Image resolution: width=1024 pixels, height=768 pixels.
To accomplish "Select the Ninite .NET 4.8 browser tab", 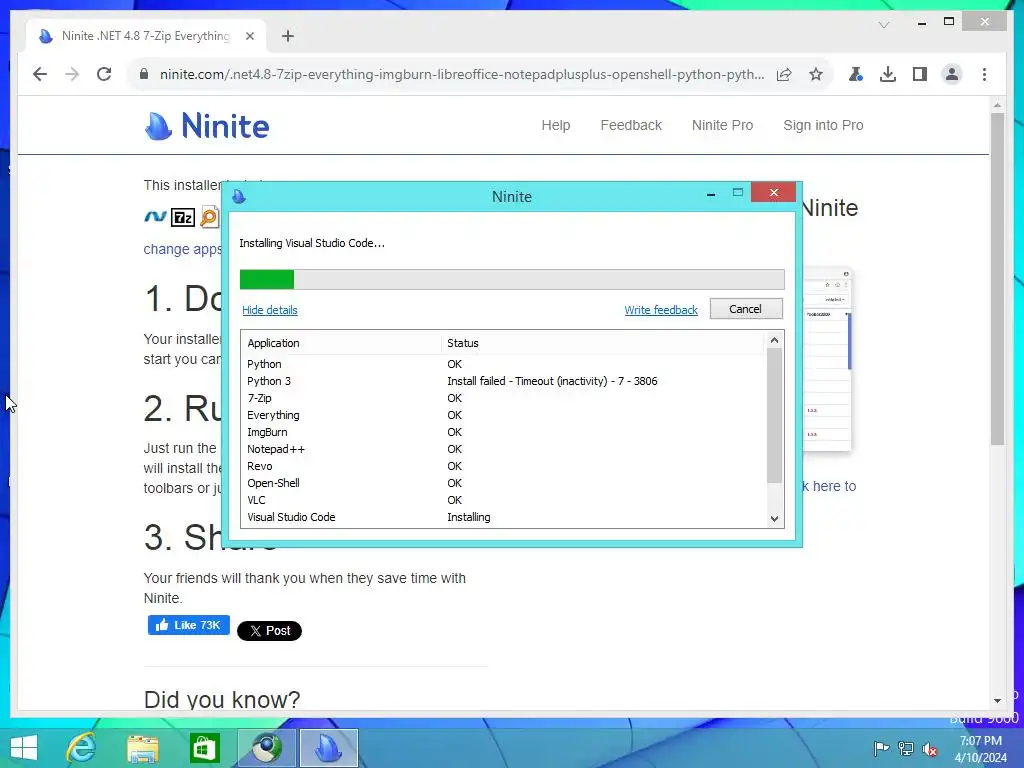I will coord(146,36).
